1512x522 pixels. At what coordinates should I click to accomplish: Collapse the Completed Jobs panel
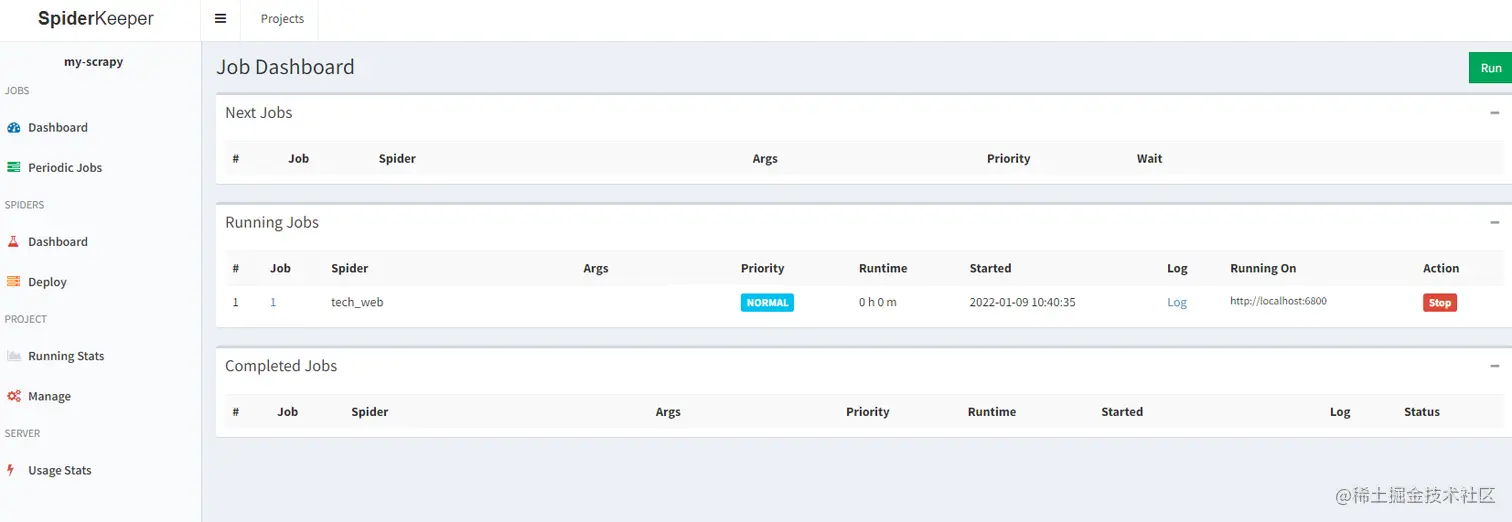[x=1494, y=366]
